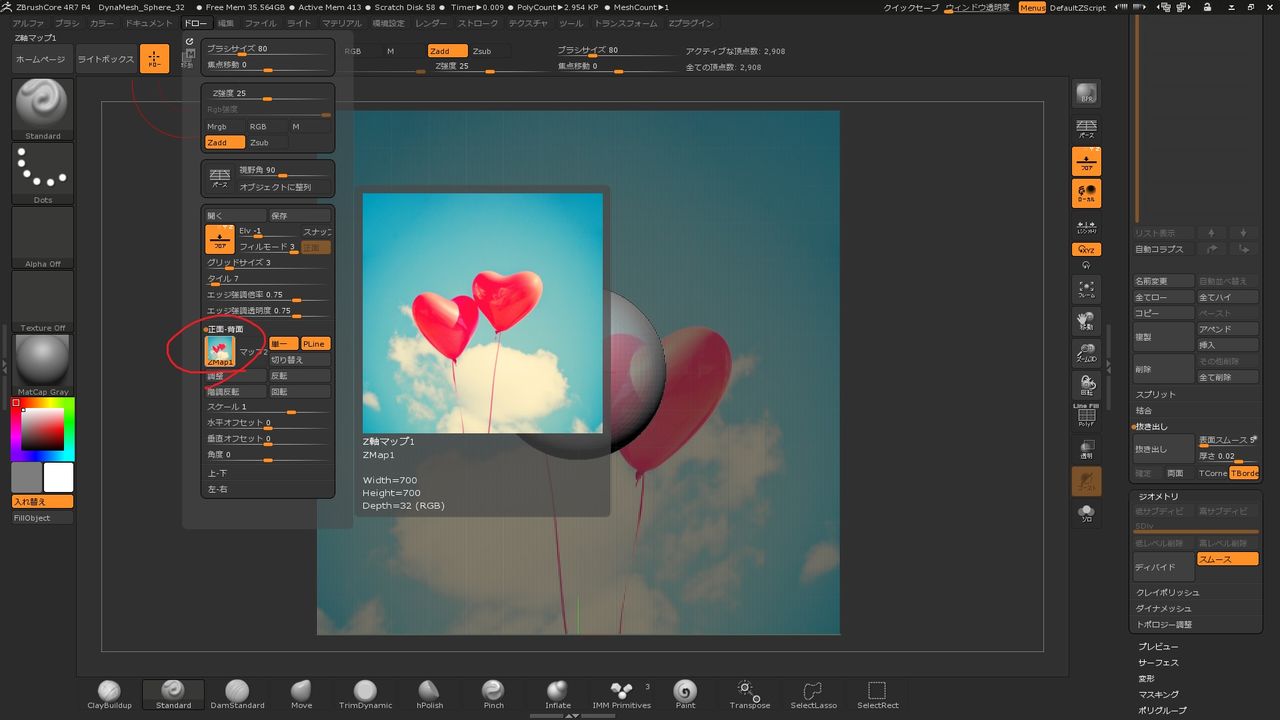Toggle the TBorder option
1280x720 pixels.
pyautogui.click(x=1244, y=473)
